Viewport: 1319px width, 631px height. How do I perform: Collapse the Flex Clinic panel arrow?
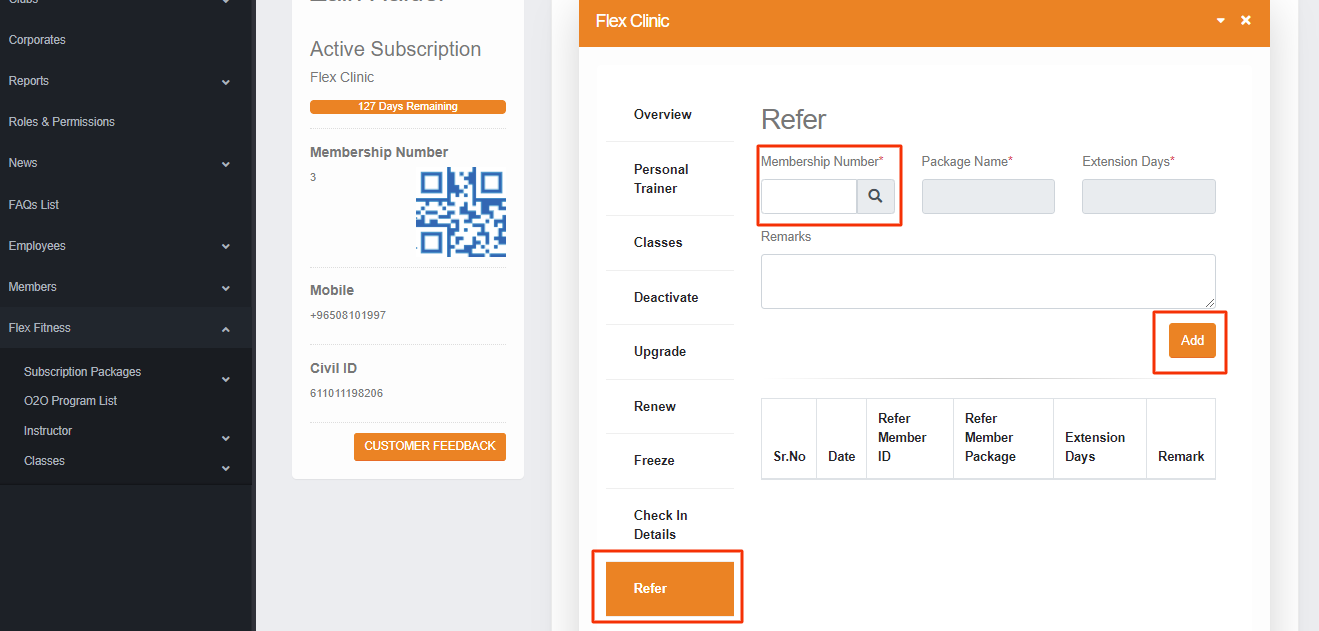point(1220,21)
